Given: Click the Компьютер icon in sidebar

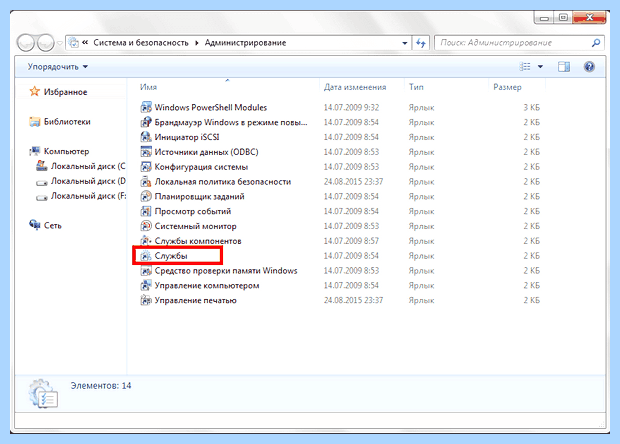Looking at the screenshot, I should coord(35,151).
